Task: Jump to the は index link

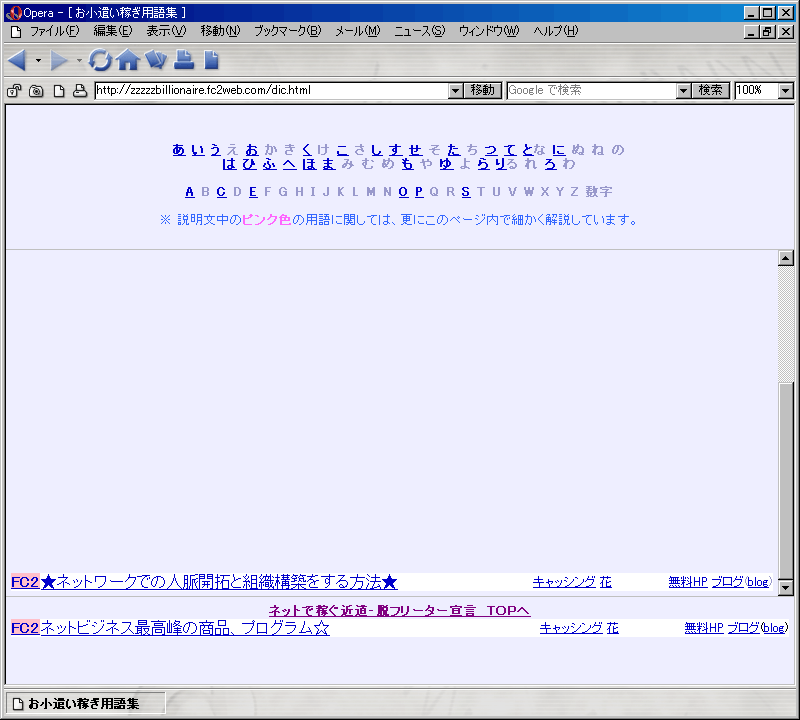Action: pos(230,164)
